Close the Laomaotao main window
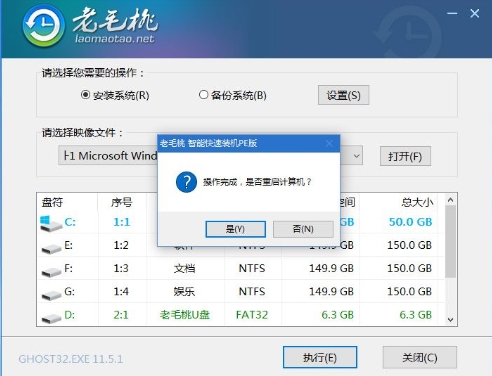Image resolution: width=492 pixels, height=376 pixels. 475,13
